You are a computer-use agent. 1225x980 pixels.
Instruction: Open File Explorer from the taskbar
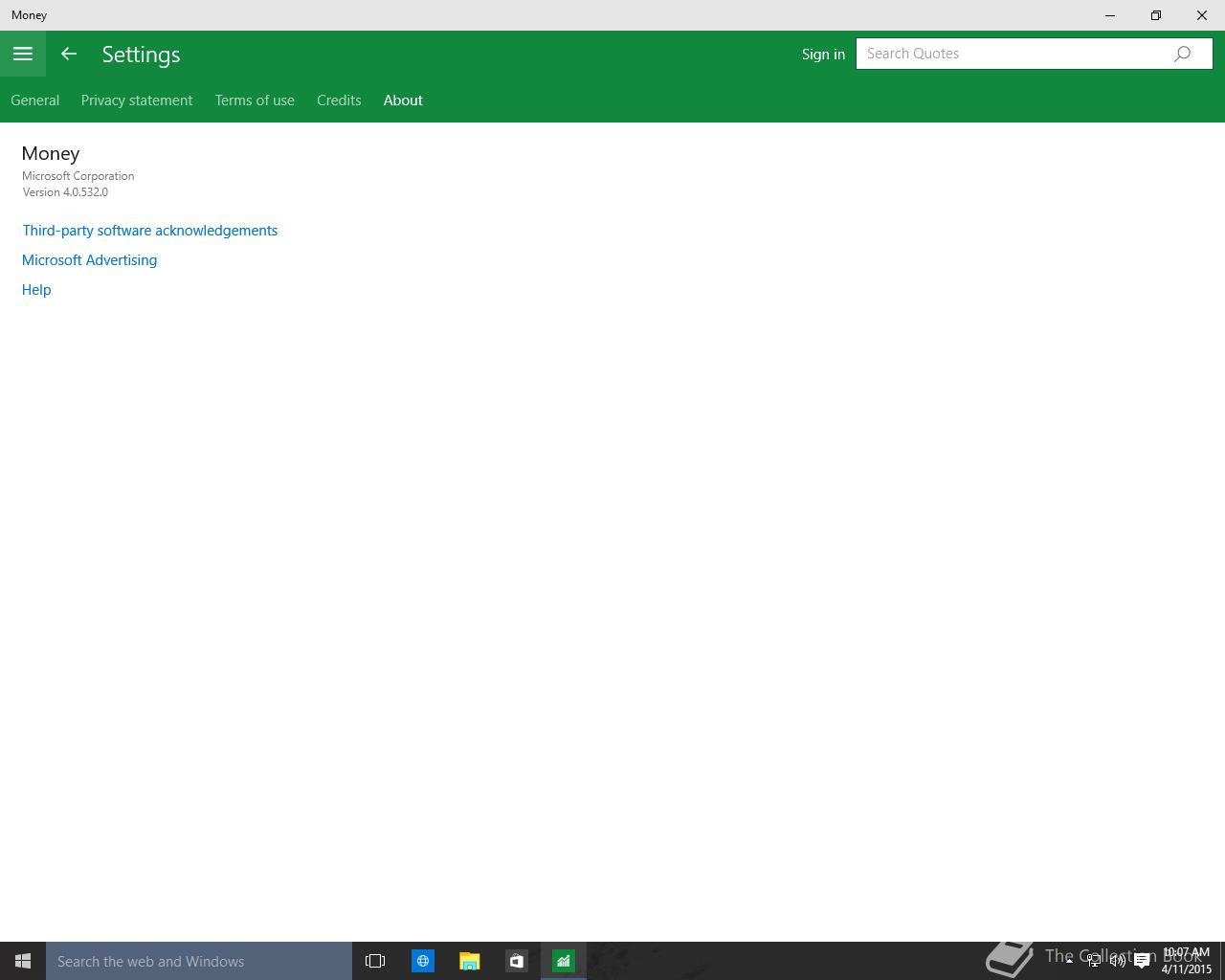point(469,961)
